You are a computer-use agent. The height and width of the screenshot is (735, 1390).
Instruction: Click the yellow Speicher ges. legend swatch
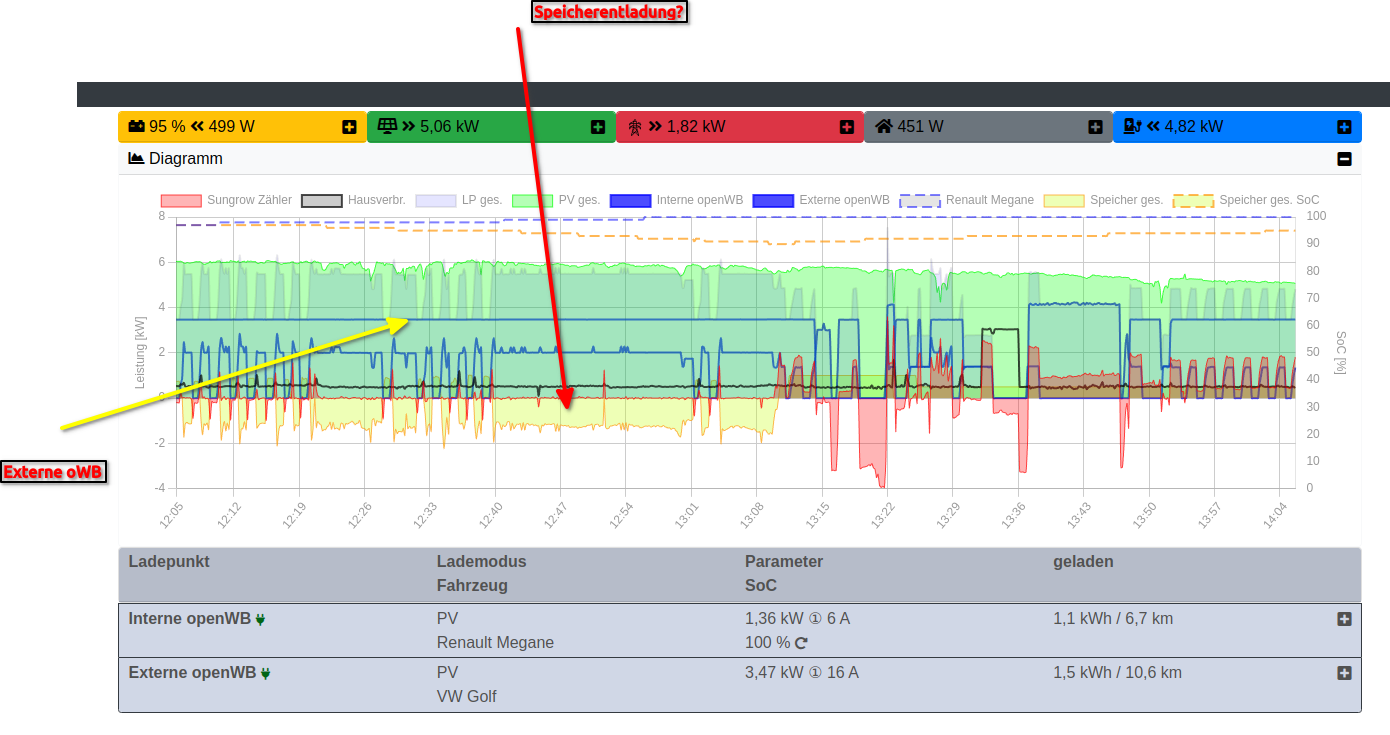(1065, 200)
